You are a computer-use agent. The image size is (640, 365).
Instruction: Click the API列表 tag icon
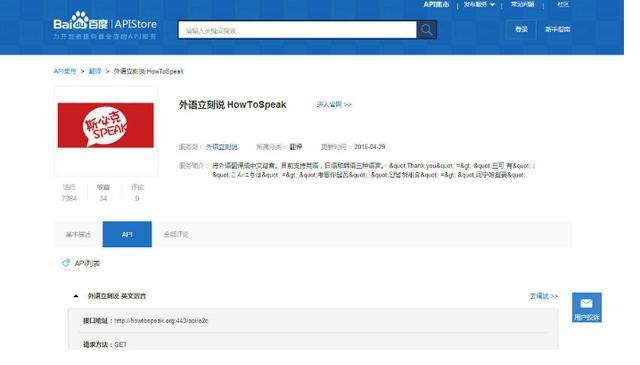66,263
